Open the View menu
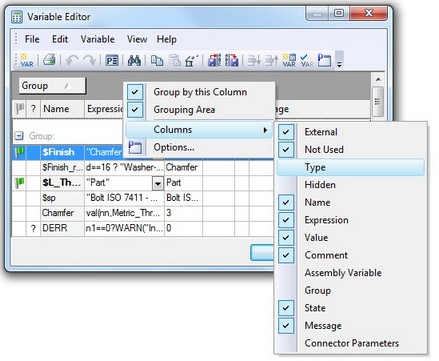Image resolution: width=439 pixels, height=361 pixels. [x=137, y=39]
